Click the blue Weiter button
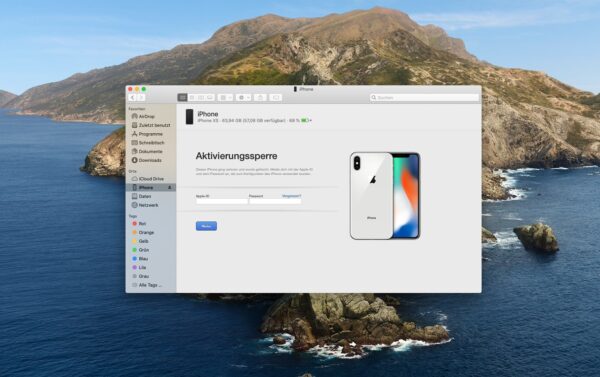 click(x=206, y=226)
